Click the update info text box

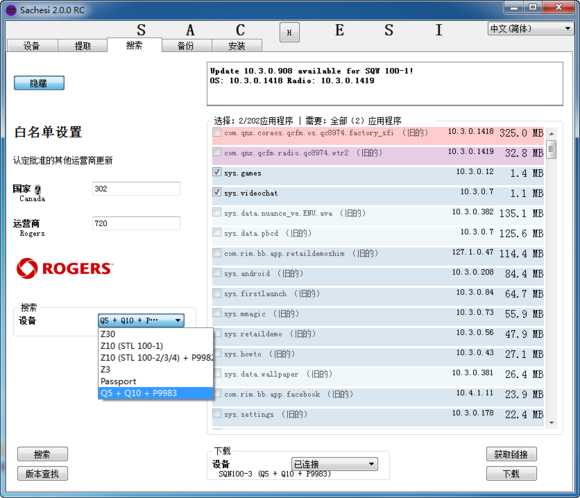coord(385,84)
